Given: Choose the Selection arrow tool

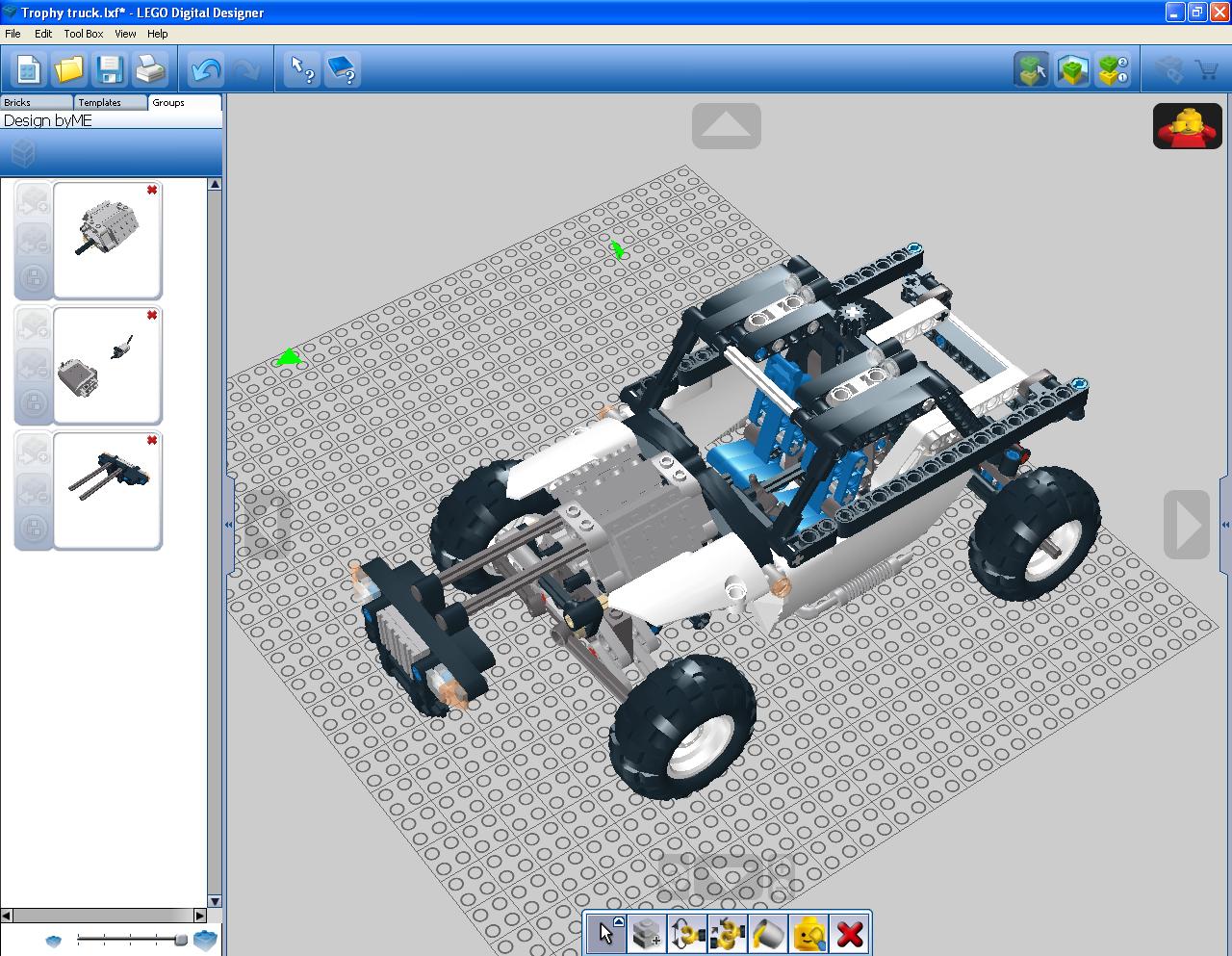Looking at the screenshot, I should click(606, 933).
